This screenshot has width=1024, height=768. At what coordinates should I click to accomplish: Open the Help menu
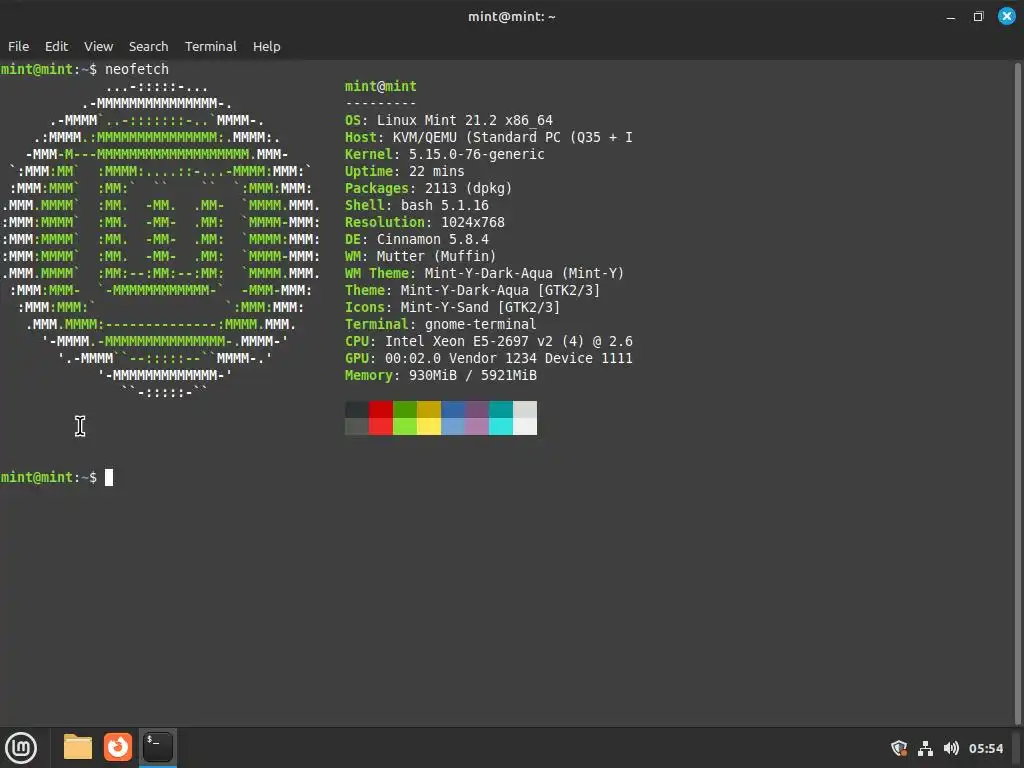tap(266, 46)
